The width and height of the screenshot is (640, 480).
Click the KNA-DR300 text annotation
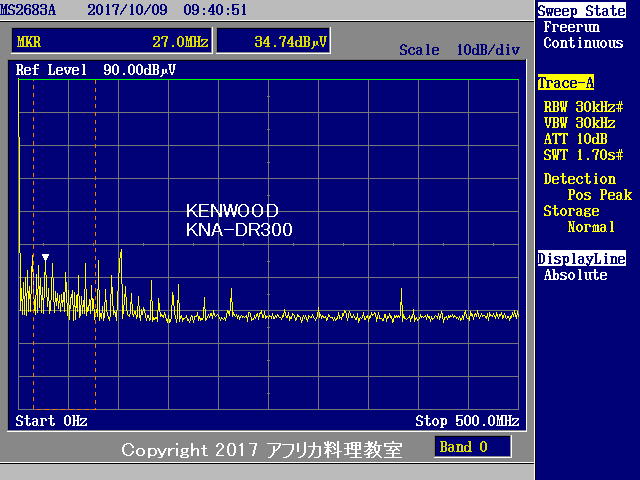coord(239,230)
